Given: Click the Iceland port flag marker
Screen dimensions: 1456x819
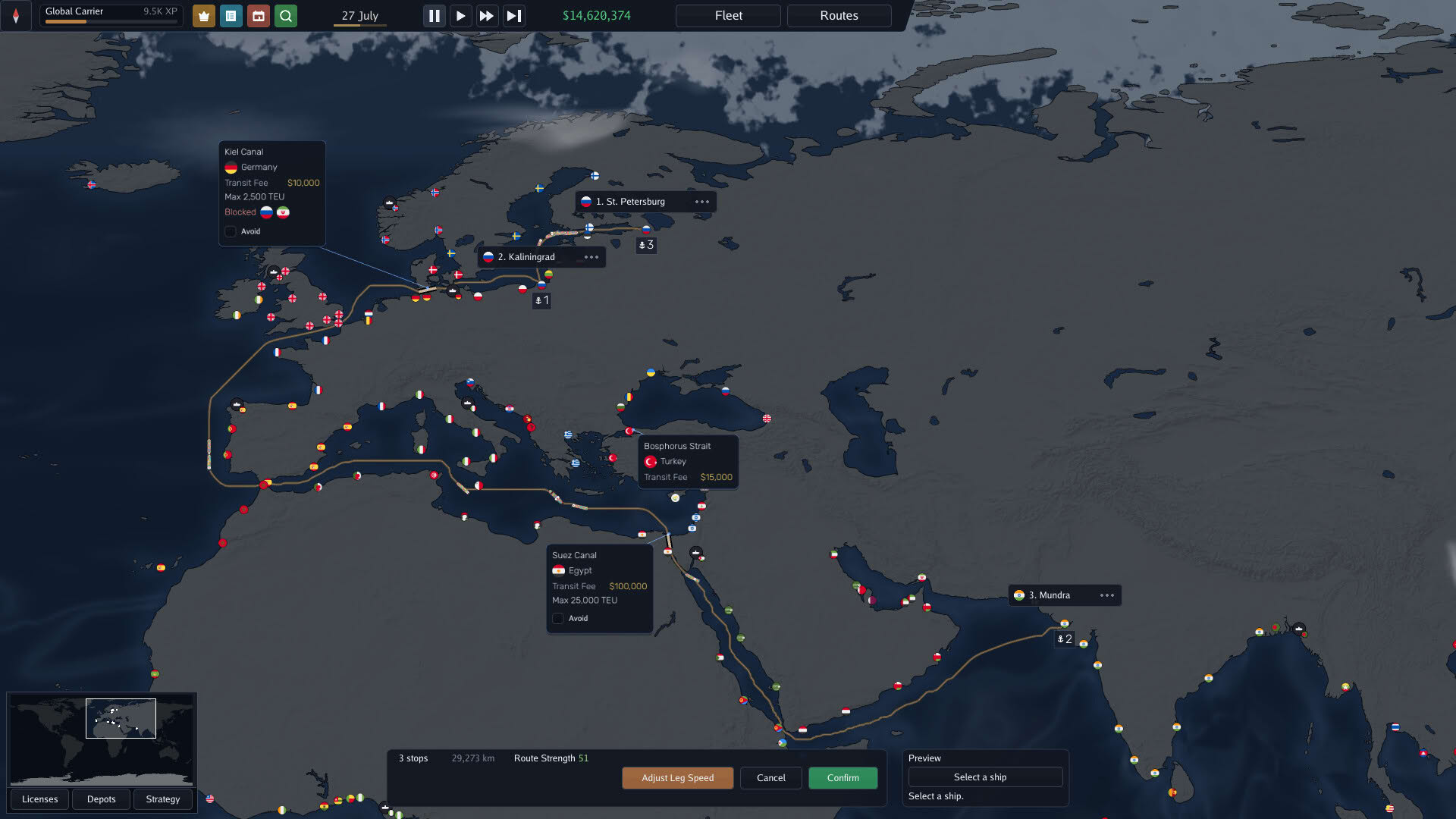Looking at the screenshot, I should (x=91, y=185).
